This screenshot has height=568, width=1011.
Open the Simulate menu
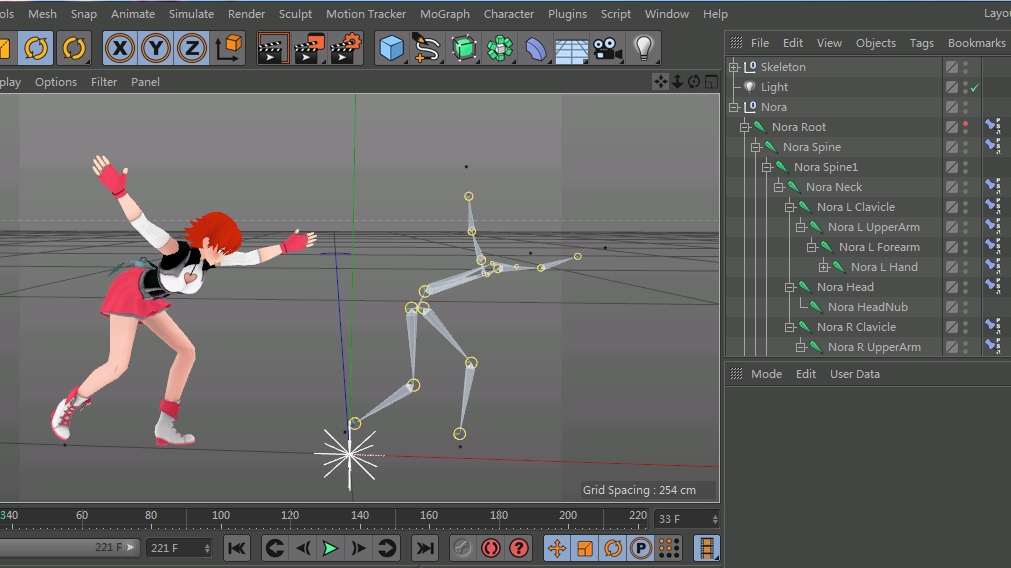[x=191, y=14]
